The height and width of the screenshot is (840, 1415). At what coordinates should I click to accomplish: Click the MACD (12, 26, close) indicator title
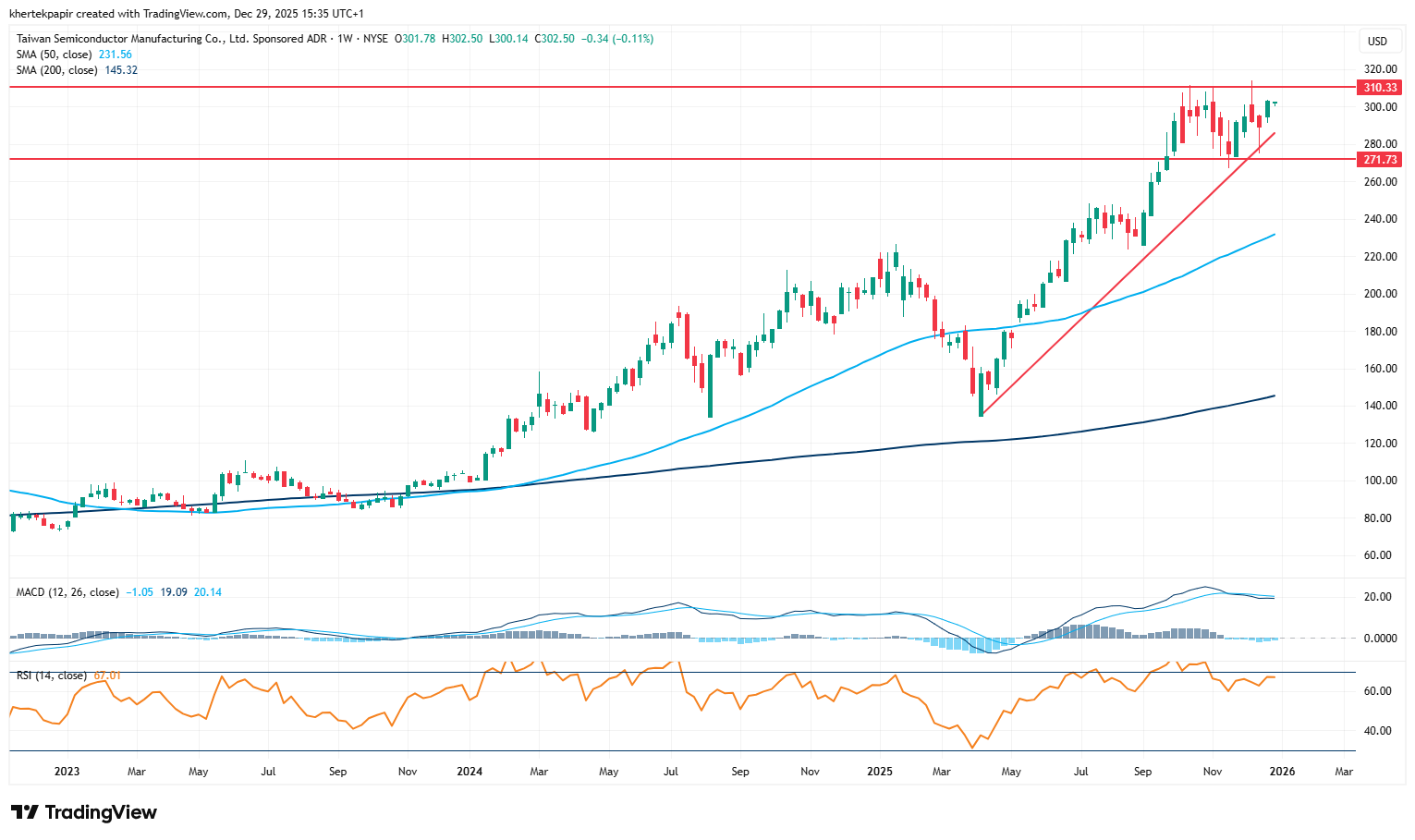coord(67,592)
